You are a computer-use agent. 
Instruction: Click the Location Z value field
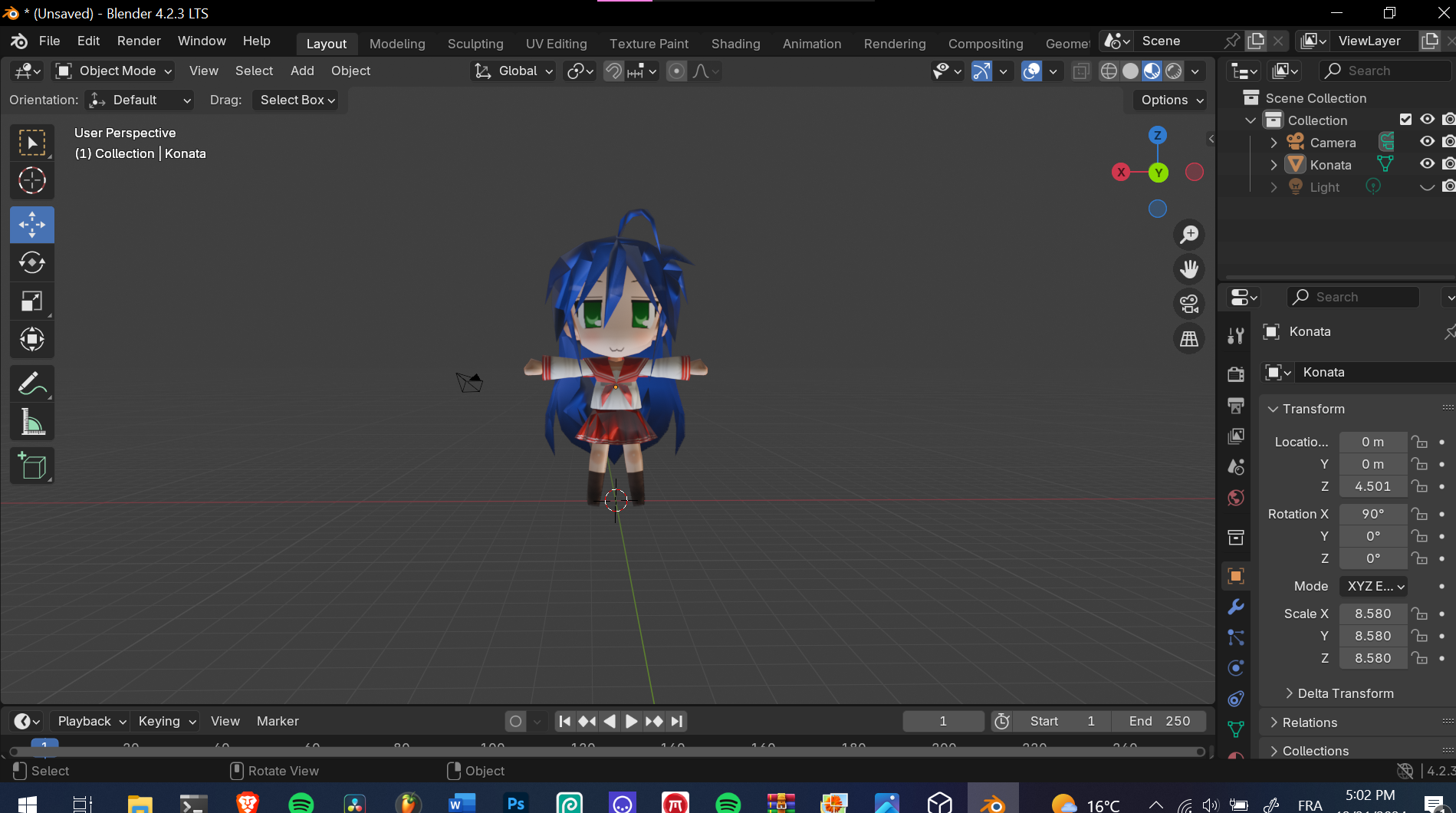(1373, 486)
